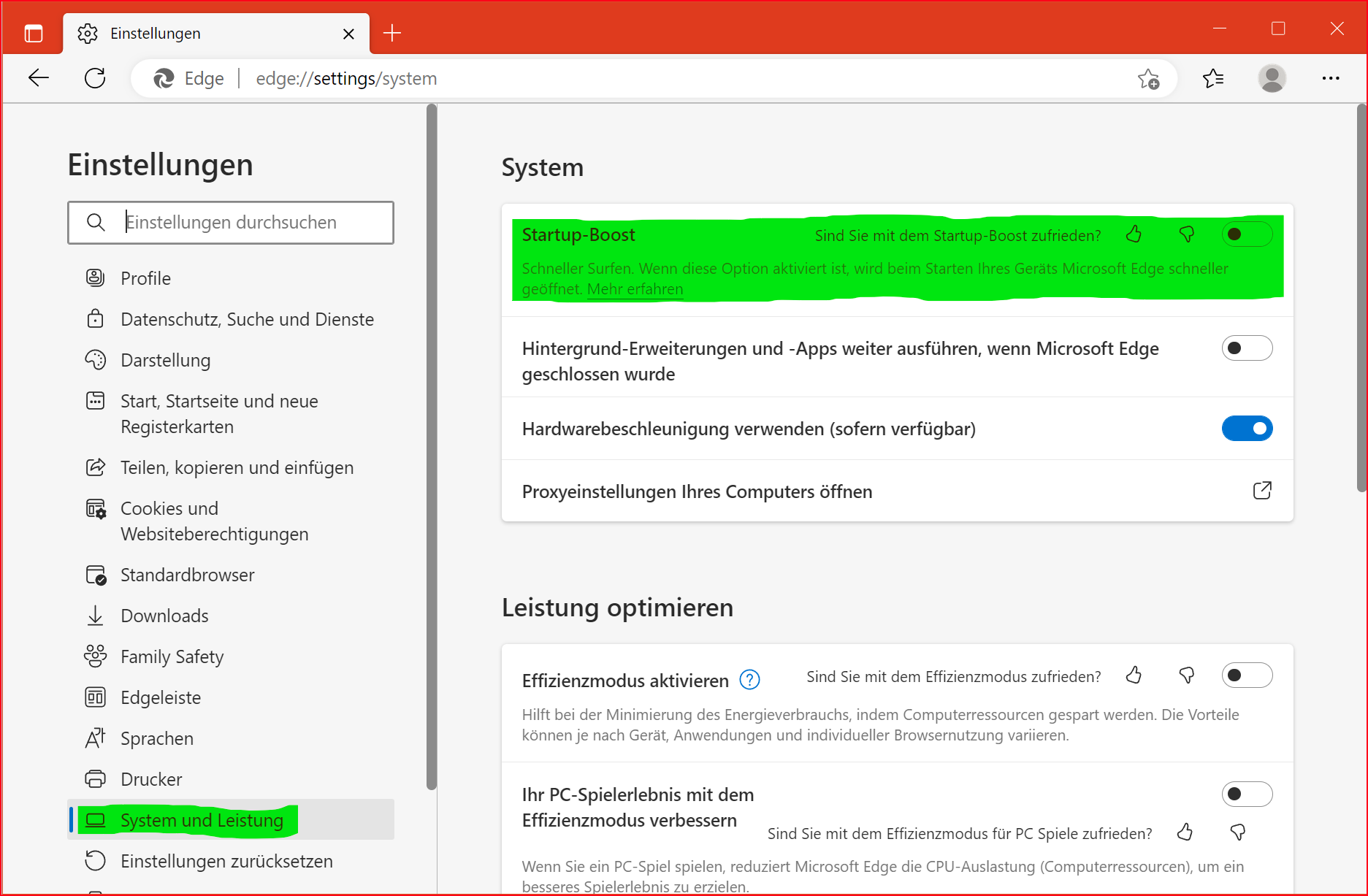Image resolution: width=1368 pixels, height=896 pixels.
Task: Open a new tab with plus button
Action: pyautogui.click(x=392, y=33)
